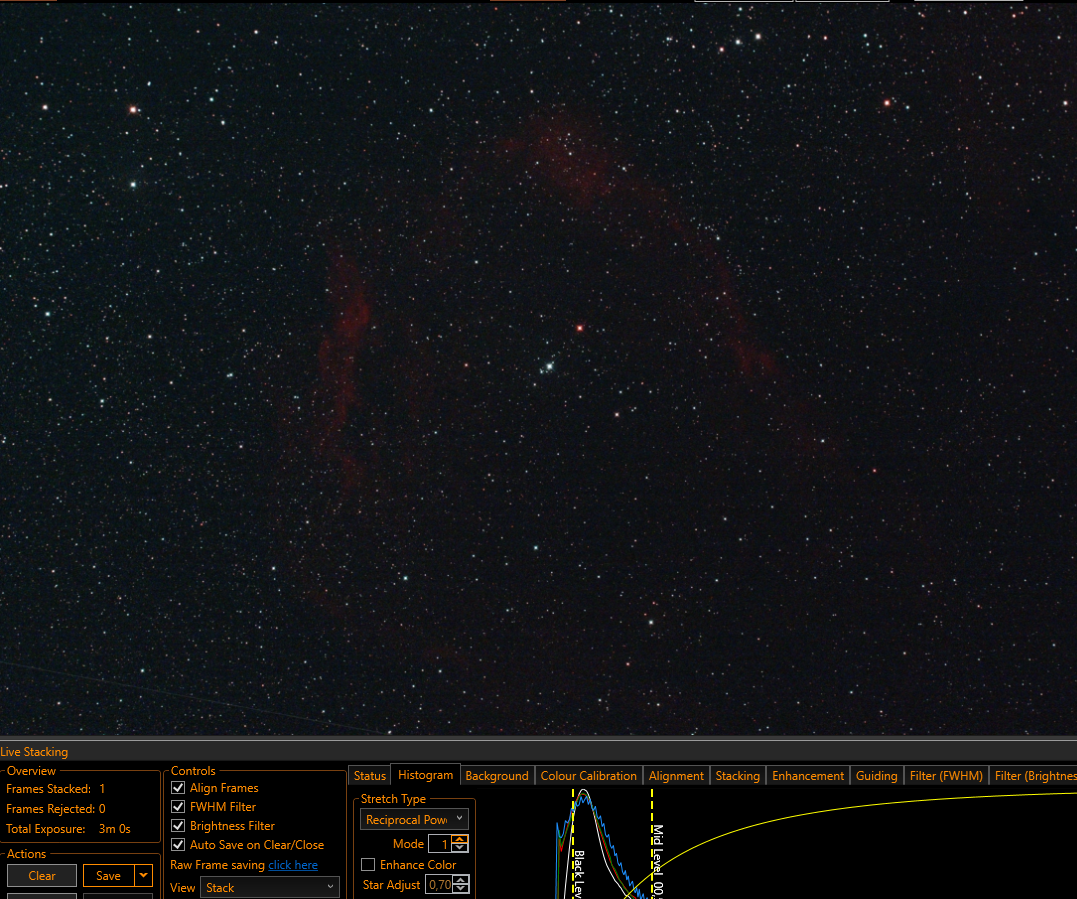
Task: Expand the Stretch Type dropdown
Action: click(x=414, y=819)
